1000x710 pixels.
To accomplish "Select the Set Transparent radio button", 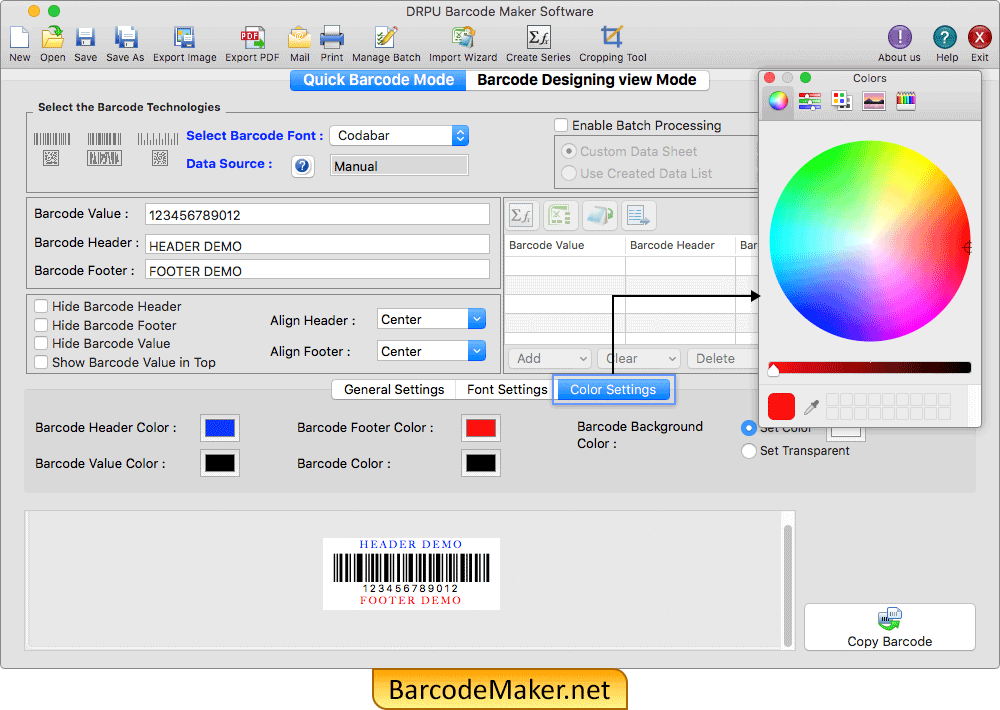I will coord(749,451).
